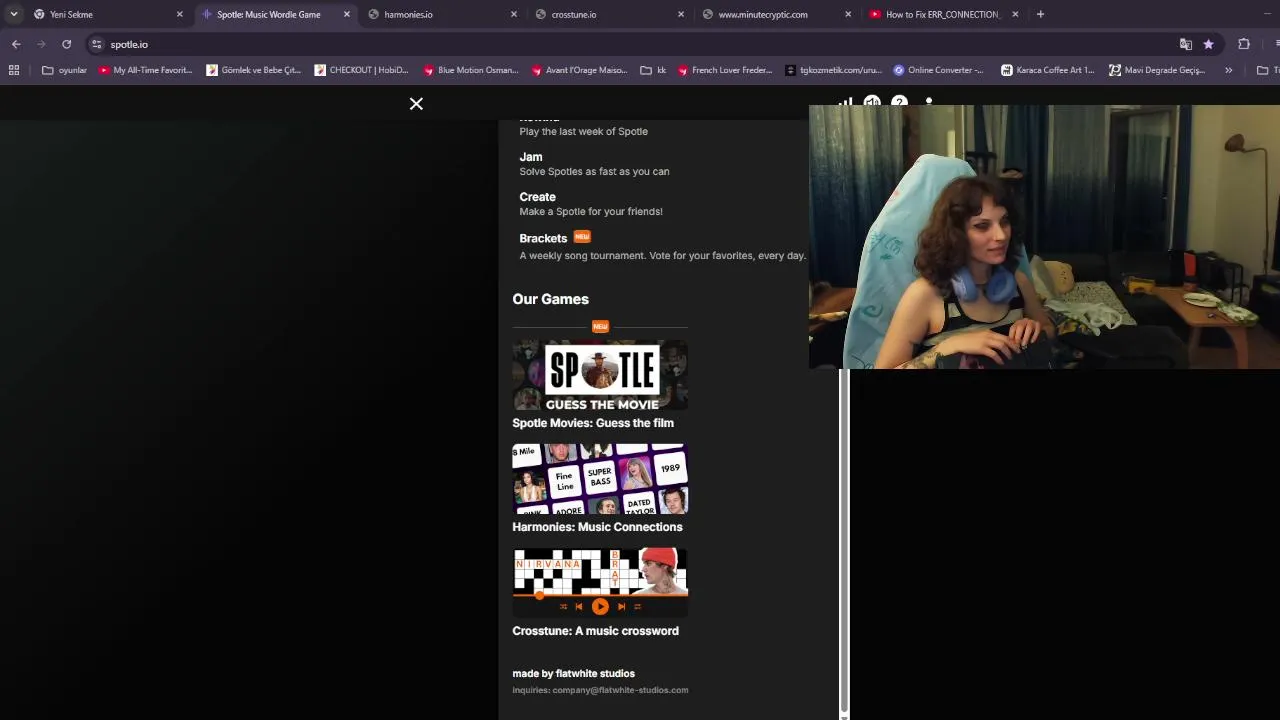Click the 'made by flatwhite studios' credit
Viewport: 1280px width, 720px height.
(573, 674)
